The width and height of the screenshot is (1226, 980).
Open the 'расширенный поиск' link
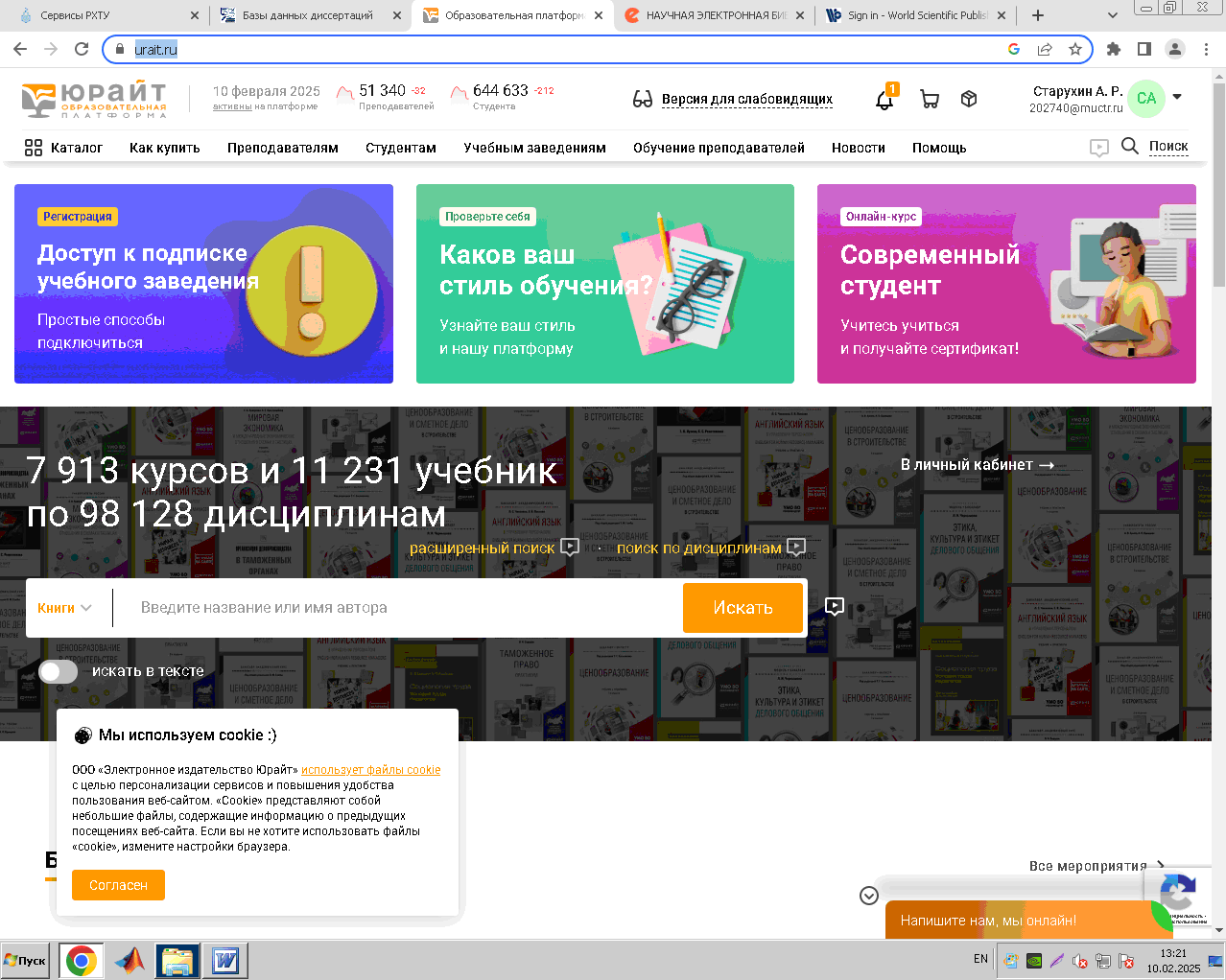[x=482, y=548]
